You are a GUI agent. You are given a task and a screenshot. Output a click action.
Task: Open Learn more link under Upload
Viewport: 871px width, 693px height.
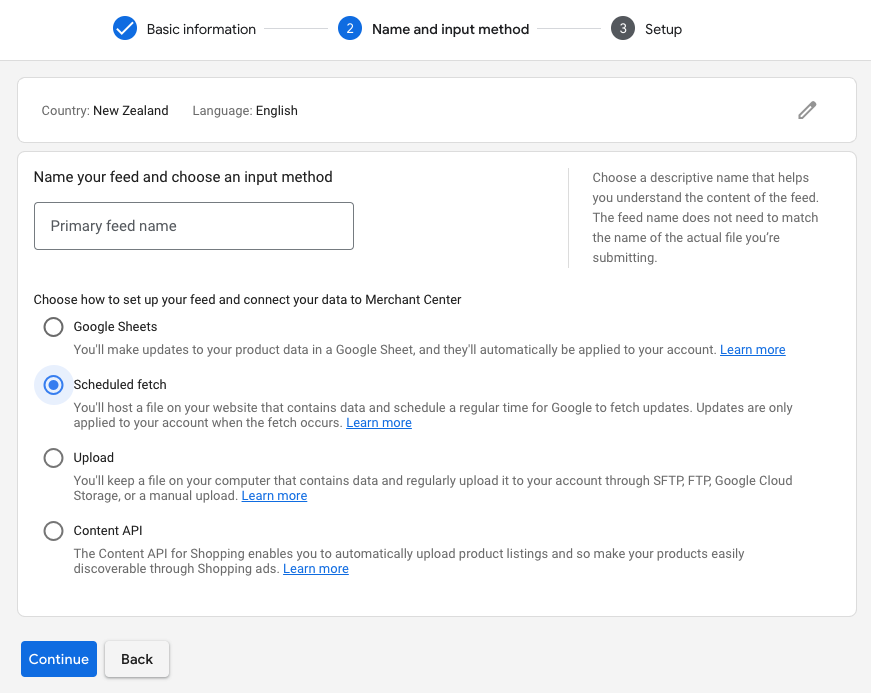point(274,495)
